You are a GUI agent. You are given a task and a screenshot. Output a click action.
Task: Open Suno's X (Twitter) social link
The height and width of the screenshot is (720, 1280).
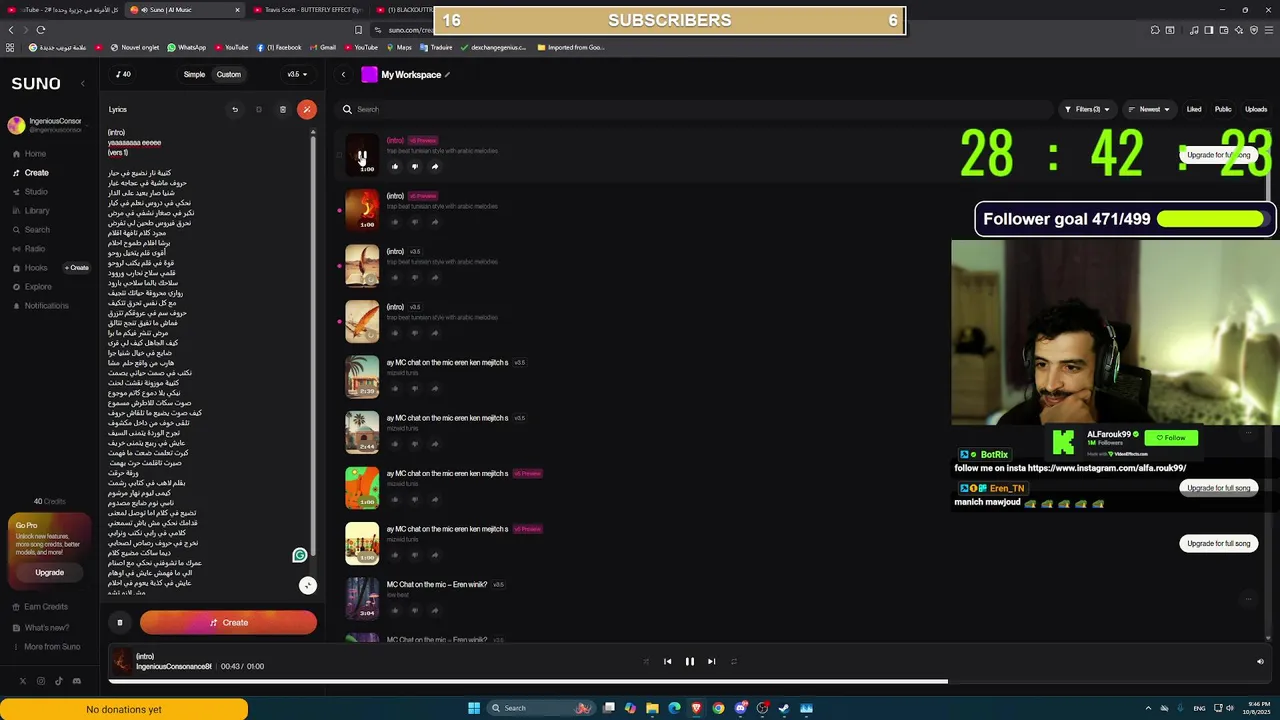coord(23,681)
